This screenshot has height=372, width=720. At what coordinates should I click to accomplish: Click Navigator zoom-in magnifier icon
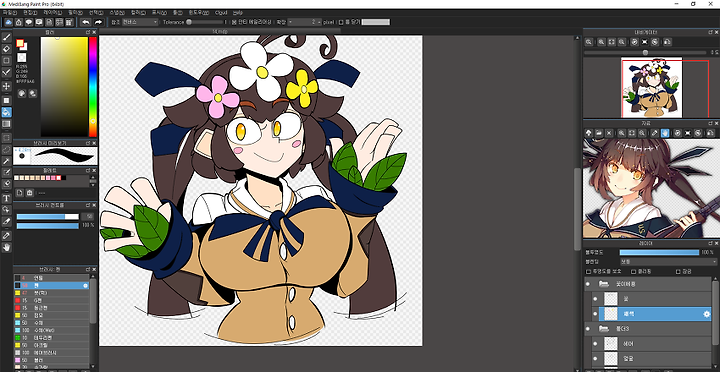(601, 42)
